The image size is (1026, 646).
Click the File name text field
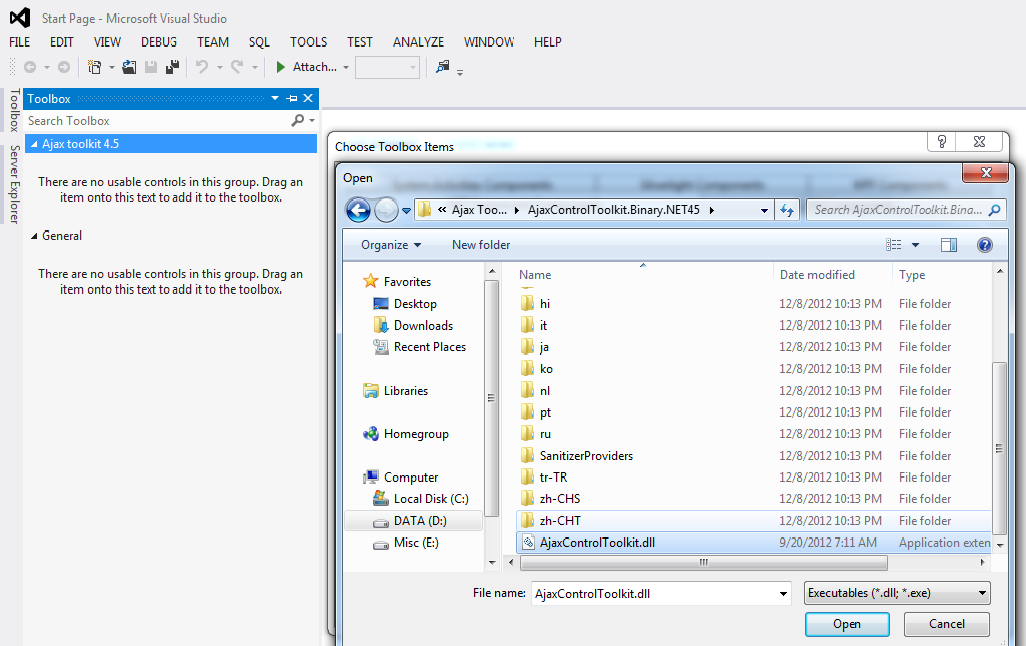pos(654,594)
